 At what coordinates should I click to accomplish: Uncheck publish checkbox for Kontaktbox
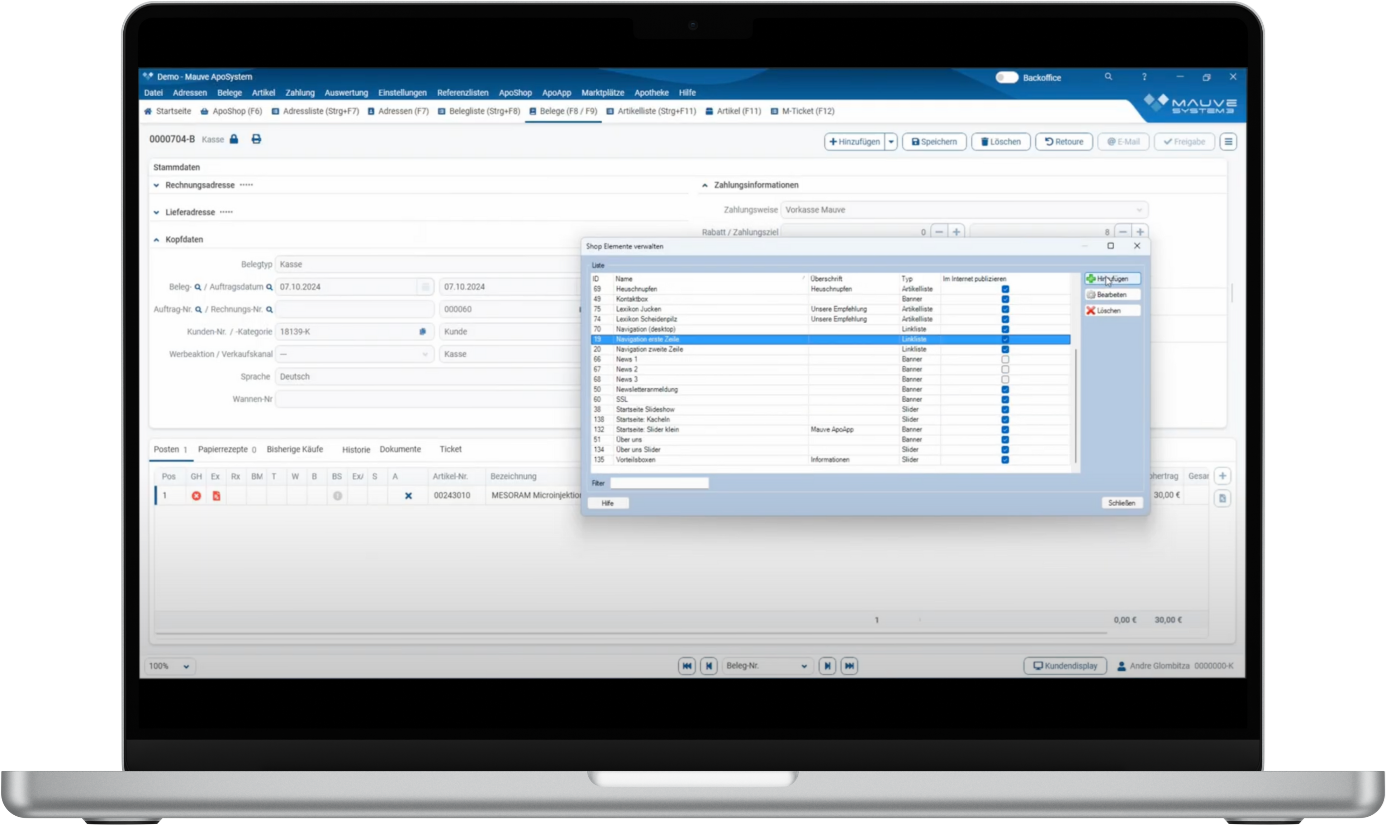pos(1005,299)
